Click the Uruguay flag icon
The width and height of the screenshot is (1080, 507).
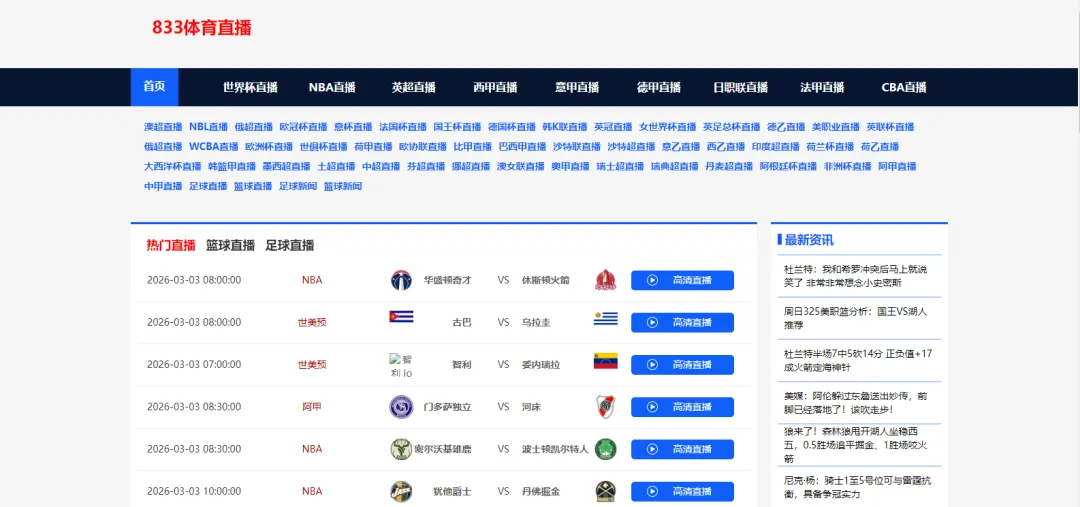point(605,318)
